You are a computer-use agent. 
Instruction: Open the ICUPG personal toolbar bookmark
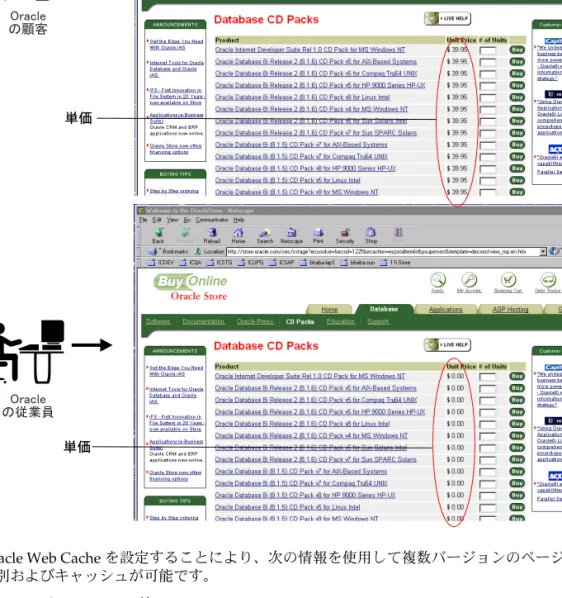point(250,262)
